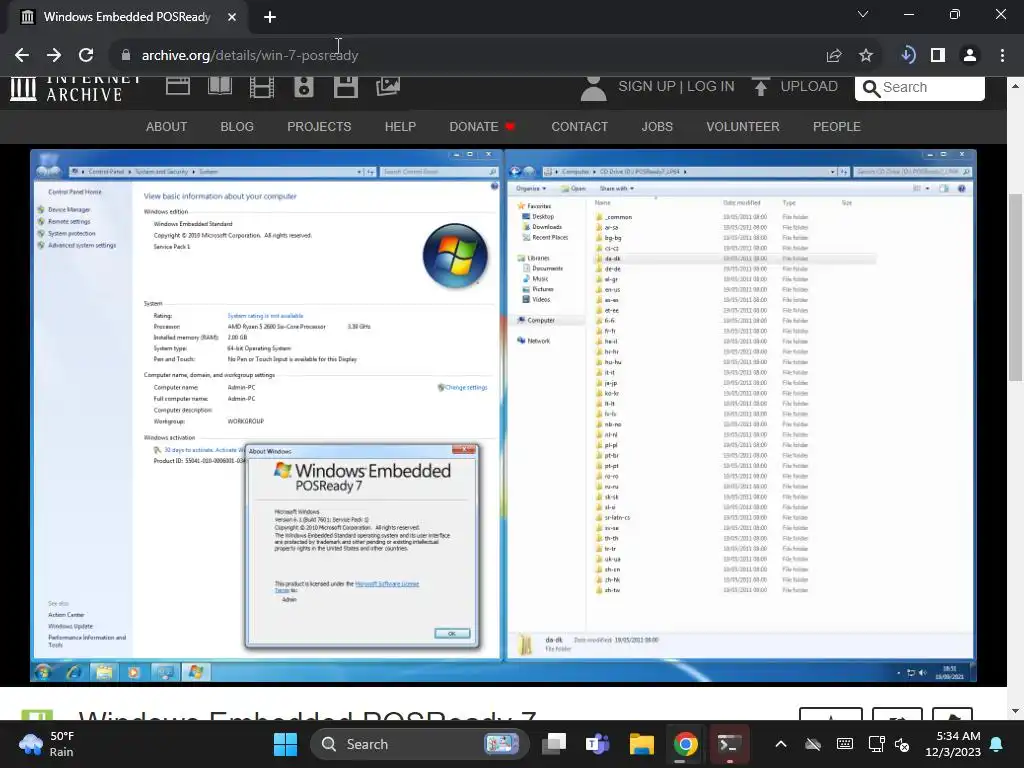Open the Images icon in Archive header

point(388,86)
